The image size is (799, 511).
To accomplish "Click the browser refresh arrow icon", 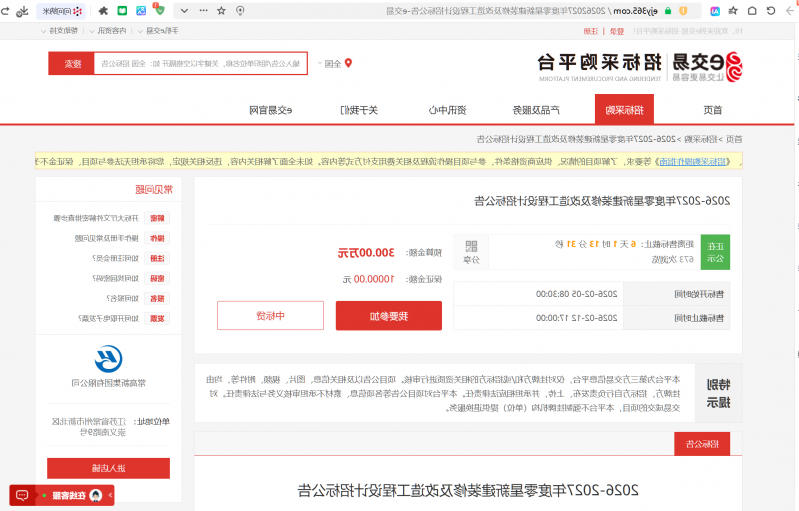I will [5, 11].
